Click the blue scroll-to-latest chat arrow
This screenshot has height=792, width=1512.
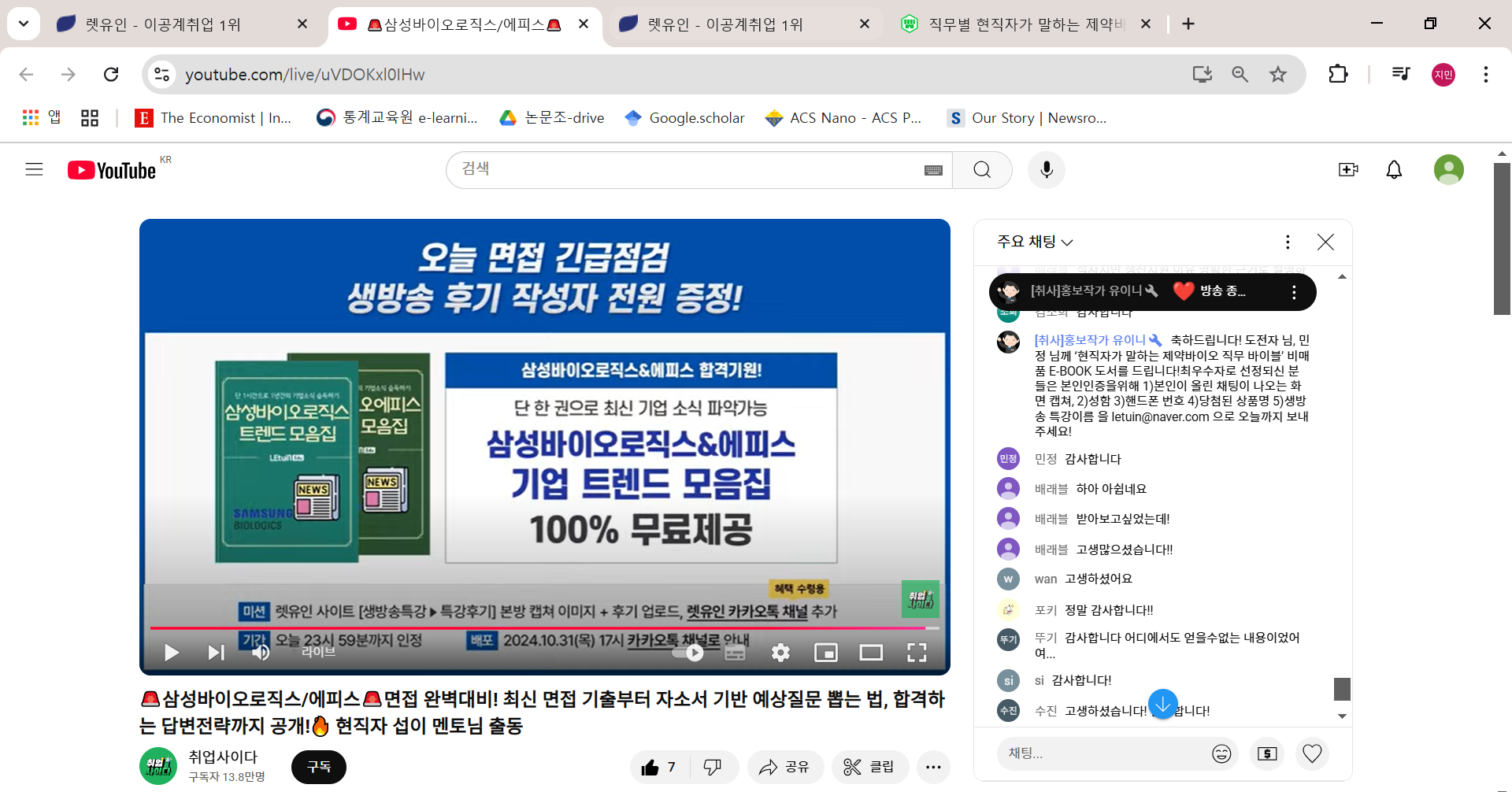click(x=1162, y=704)
